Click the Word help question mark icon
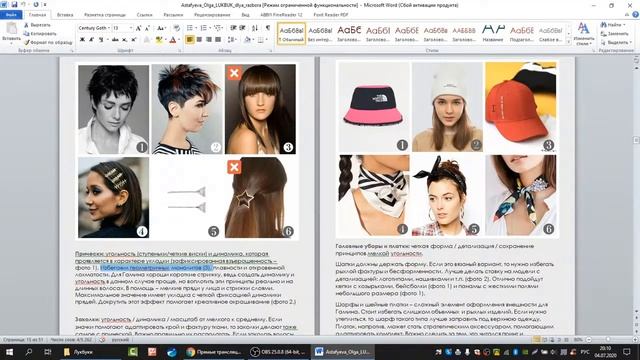 click(635, 15)
